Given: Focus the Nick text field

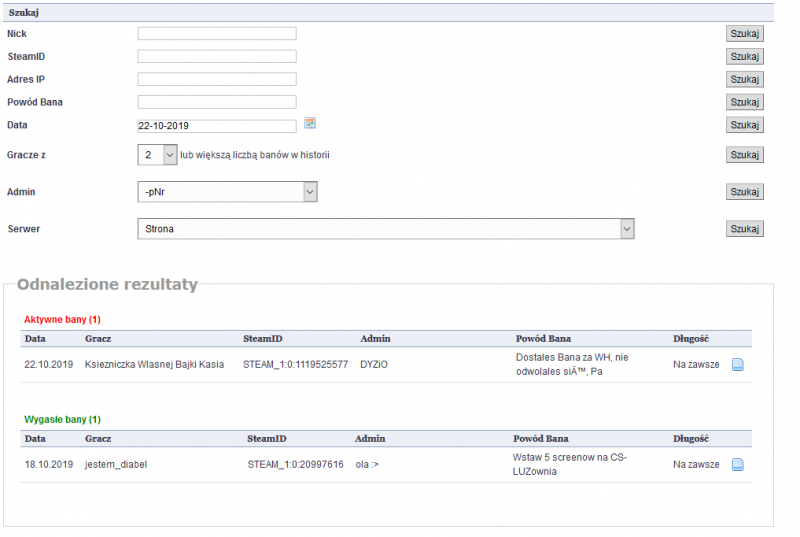Looking at the screenshot, I should [217, 33].
